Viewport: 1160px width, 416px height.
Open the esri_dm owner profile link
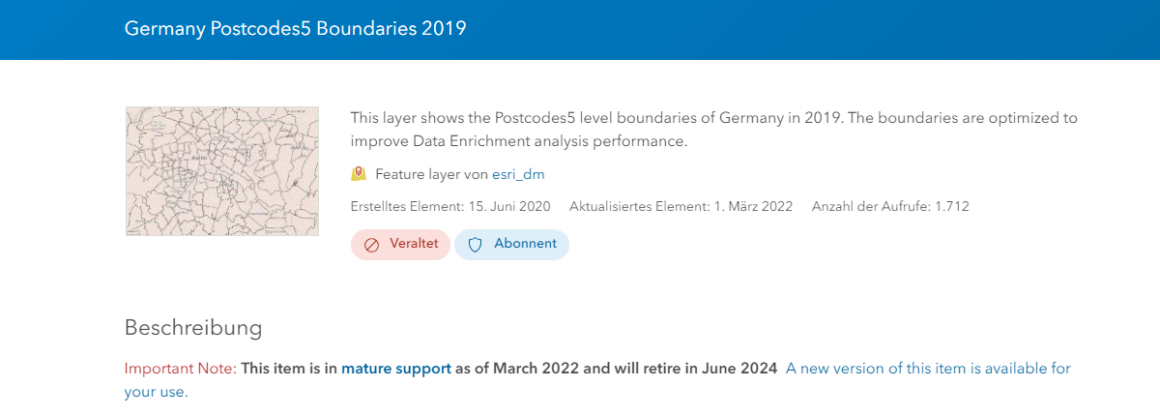(x=519, y=175)
